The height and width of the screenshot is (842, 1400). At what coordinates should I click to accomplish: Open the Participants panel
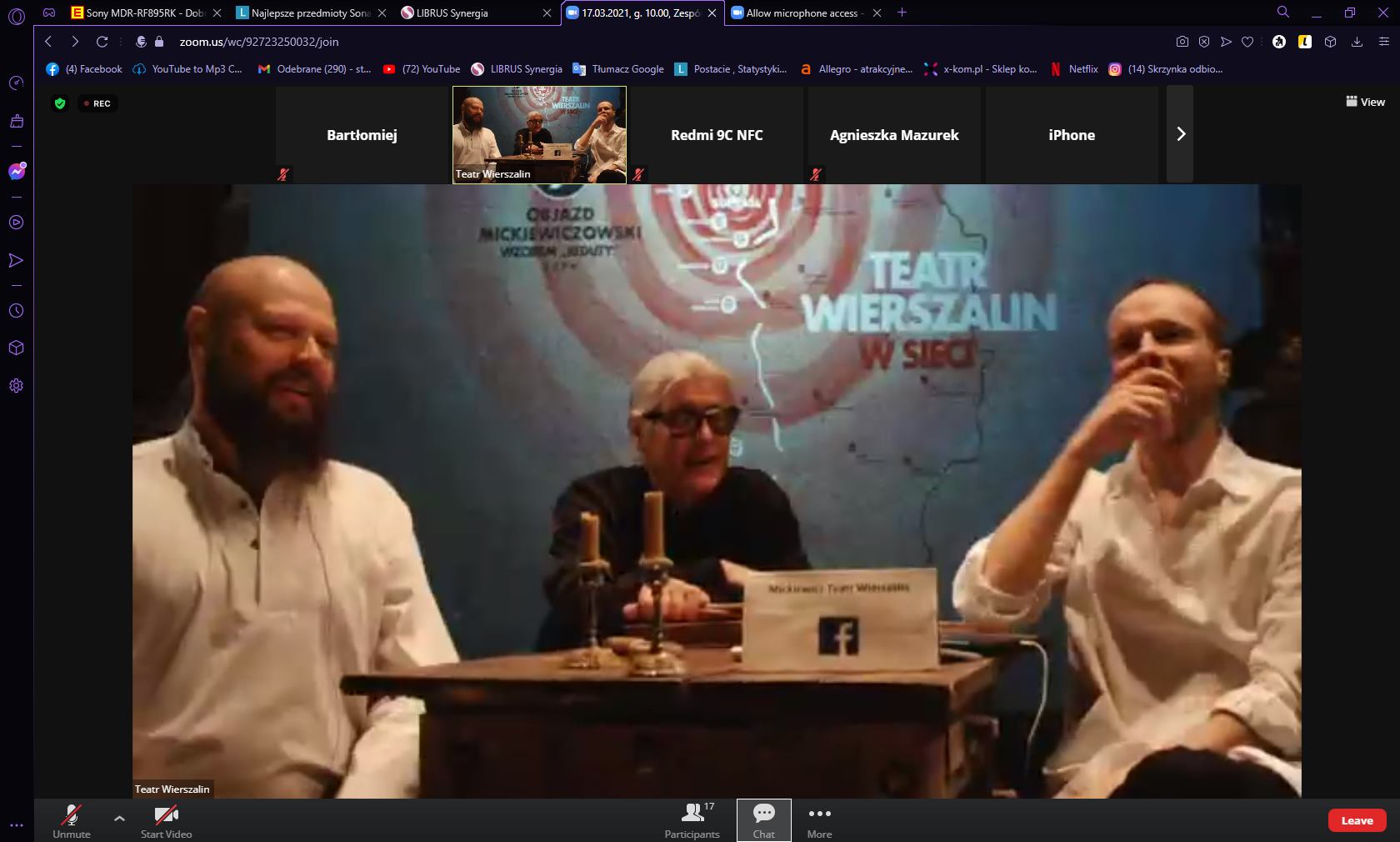coord(692,820)
